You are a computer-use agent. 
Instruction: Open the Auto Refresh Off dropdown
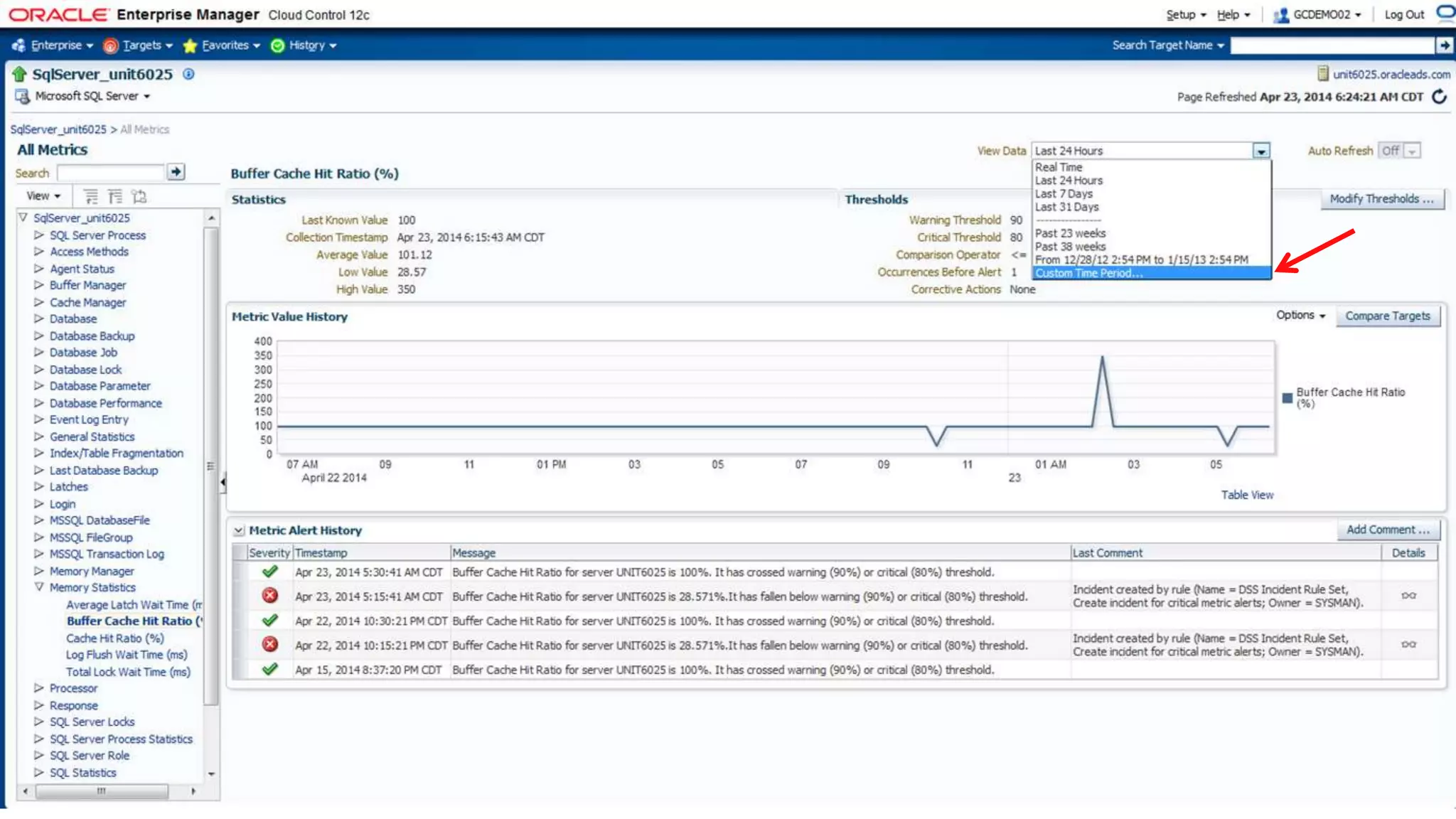coord(1412,151)
